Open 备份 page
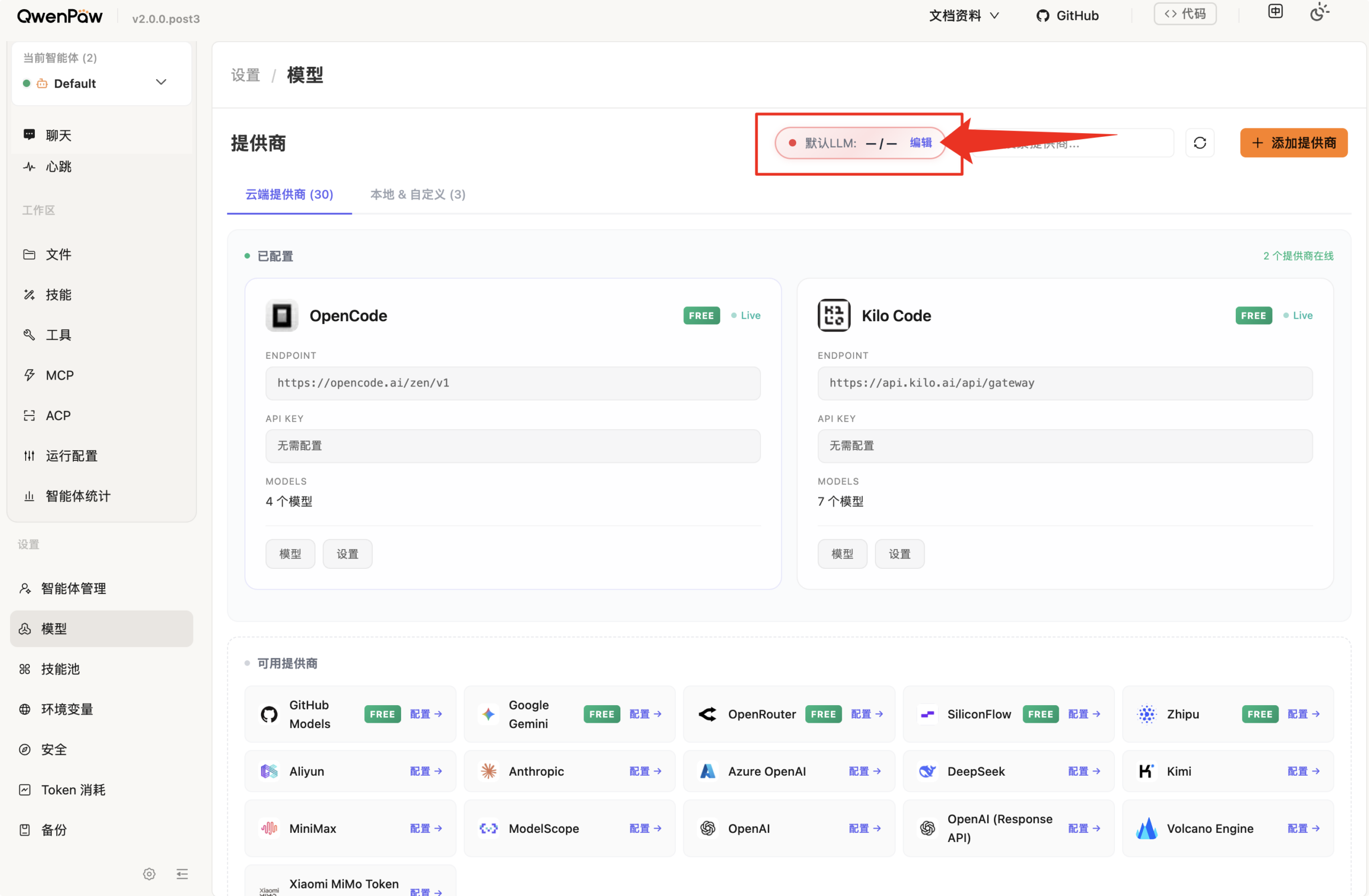 point(101,830)
